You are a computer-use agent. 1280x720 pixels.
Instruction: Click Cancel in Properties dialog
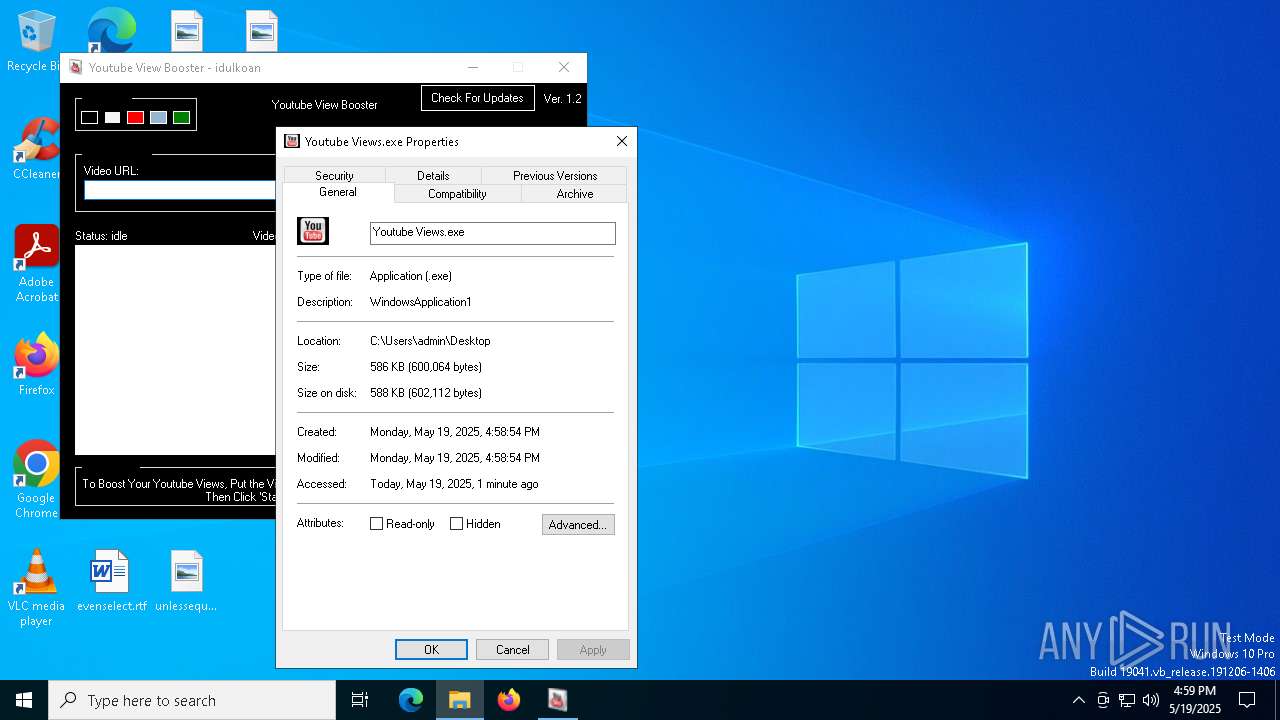click(512, 649)
